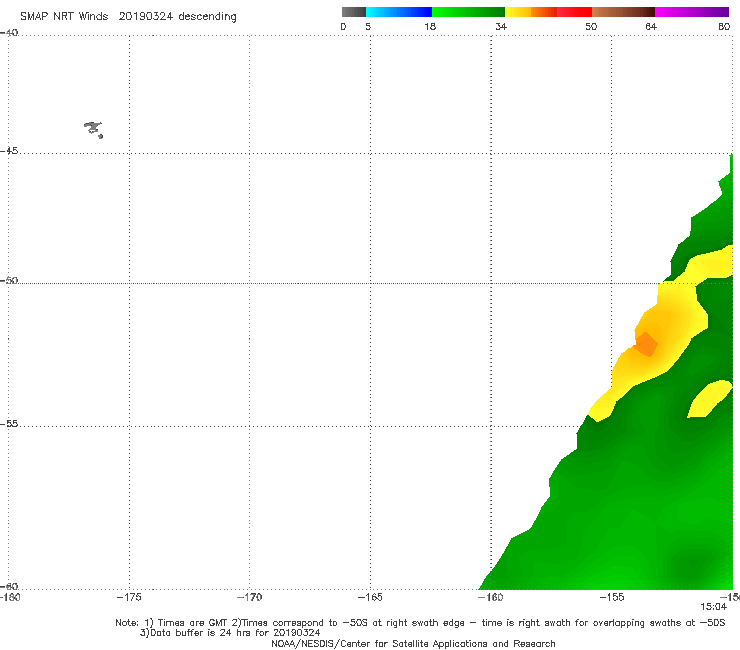Image resolution: width=740 pixels, height=650 pixels.
Task: Click the 'Data buffer is 24 hrs' note
Action: pyautogui.click(x=230, y=633)
